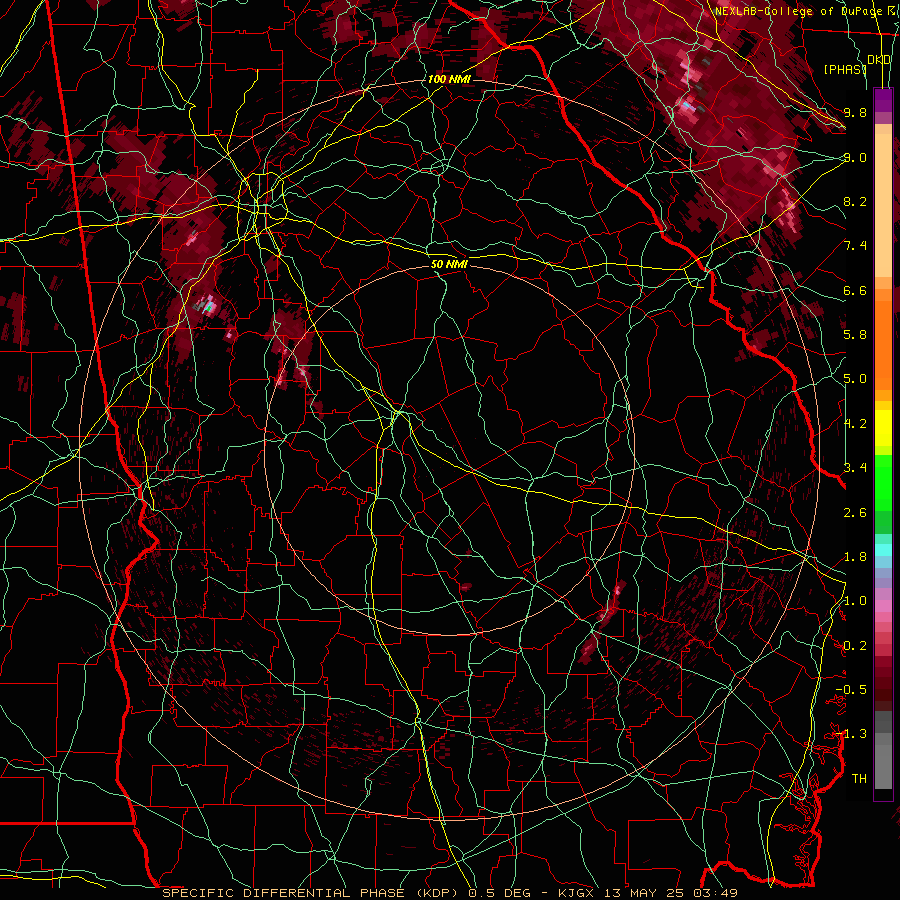Click the 13 MAY 25 03:49 timestamp
The width and height of the screenshot is (900, 900).
click(669, 893)
